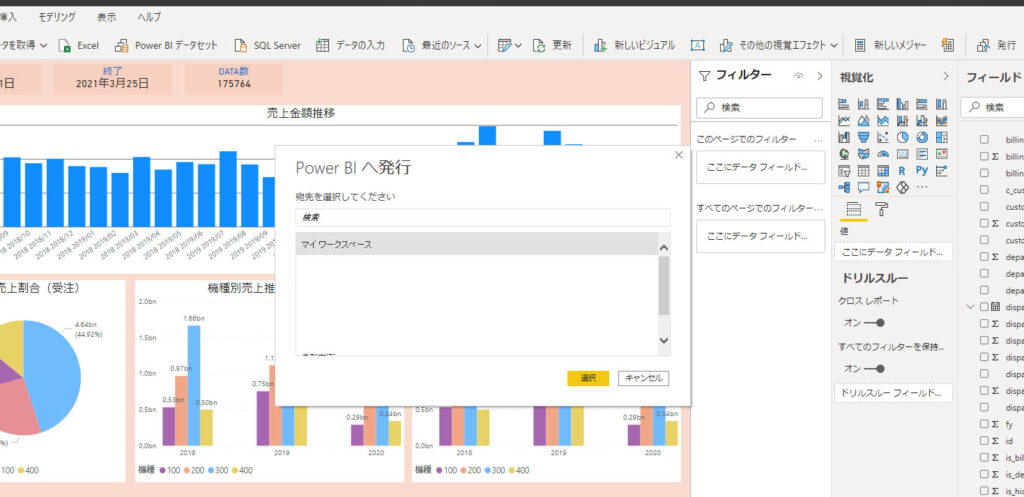The height and width of the screenshot is (497, 1024).
Task: Select the gauge visual icon
Action: click(x=883, y=154)
